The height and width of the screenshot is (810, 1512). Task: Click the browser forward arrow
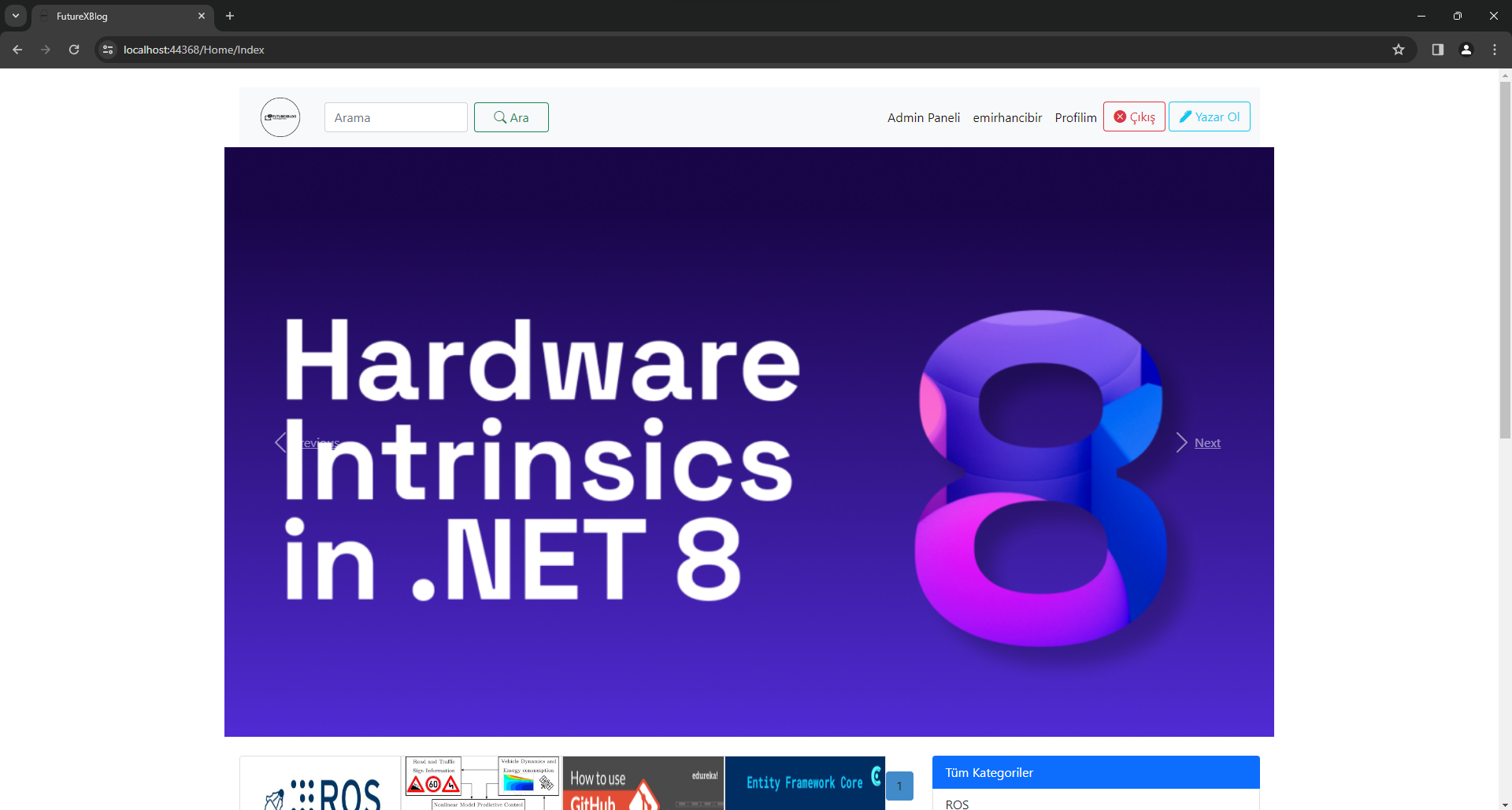[46, 50]
